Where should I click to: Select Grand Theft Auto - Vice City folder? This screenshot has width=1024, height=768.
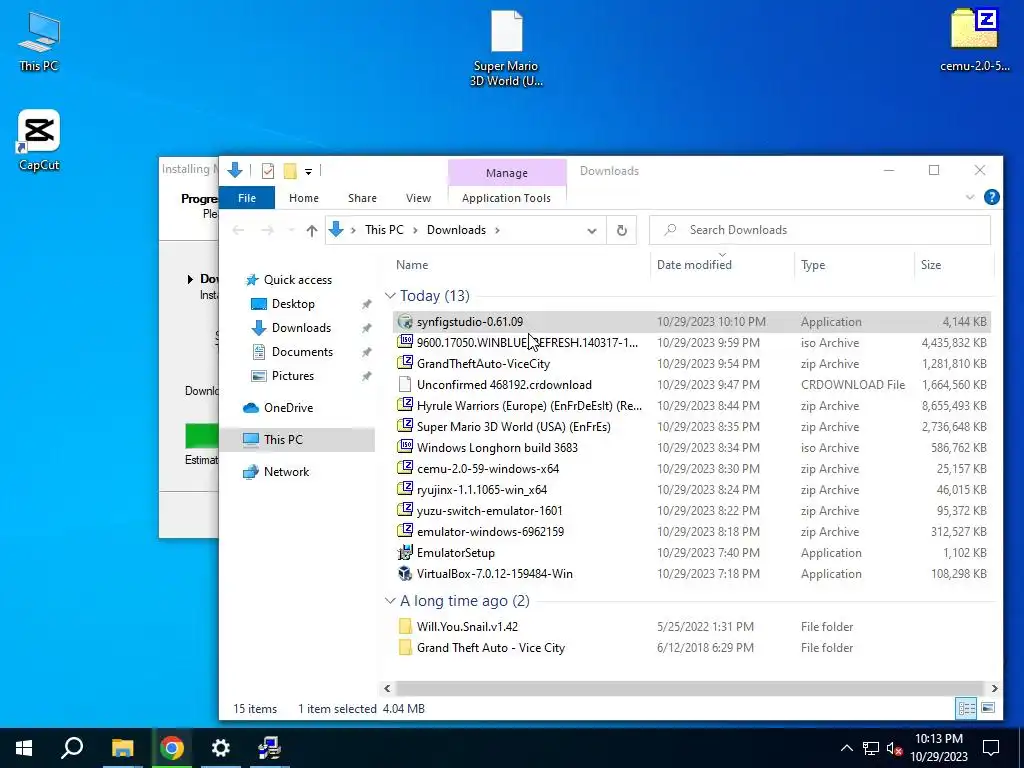[x=692, y=648]
